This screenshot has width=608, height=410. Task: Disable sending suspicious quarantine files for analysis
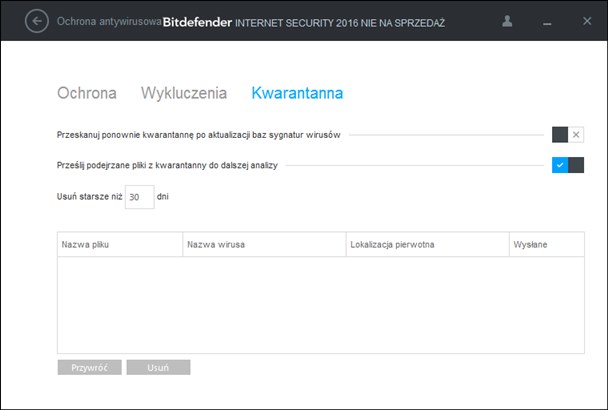[567, 165]
